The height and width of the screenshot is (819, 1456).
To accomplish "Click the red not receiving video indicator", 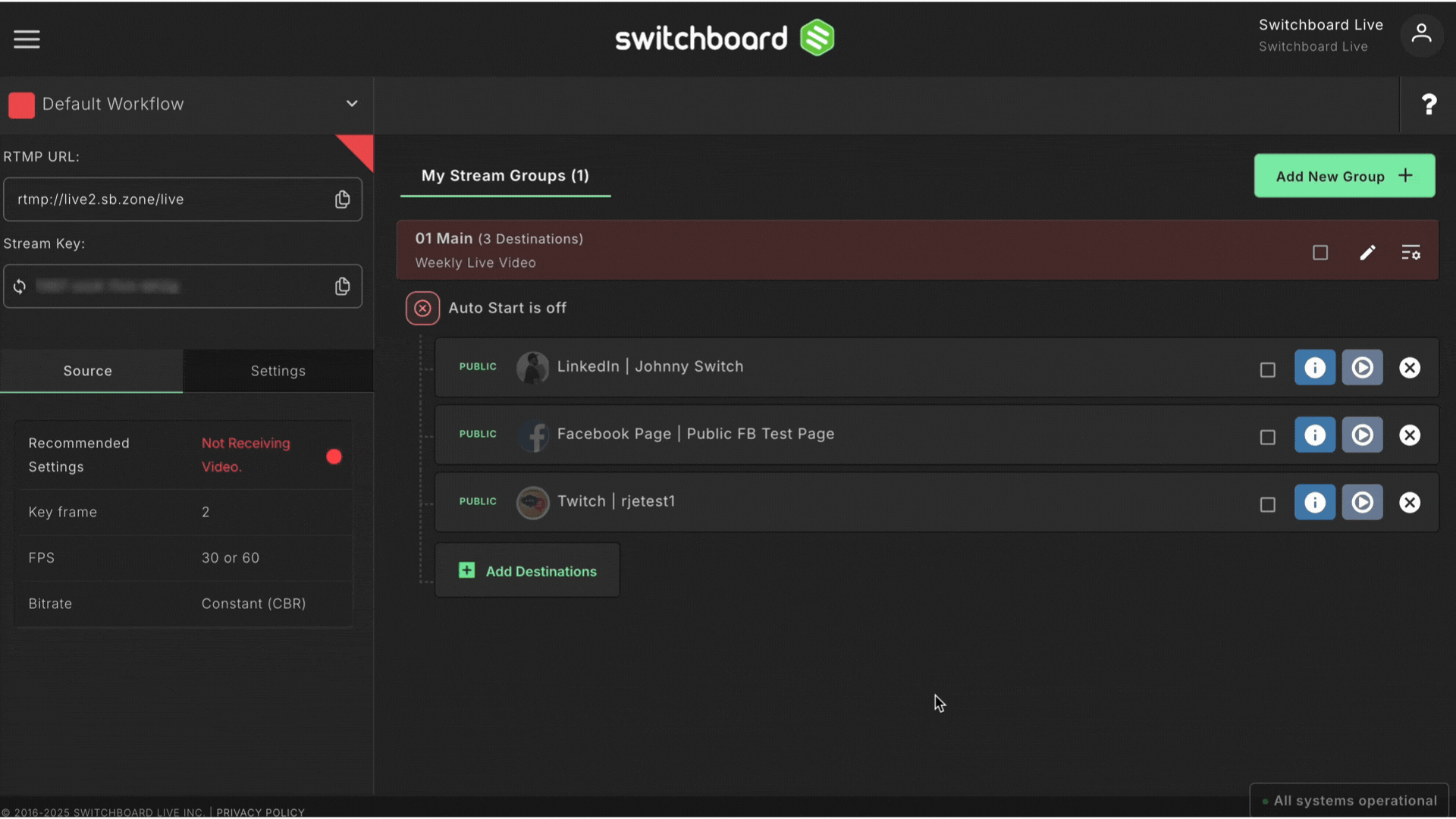I will (x=334, y=457).
